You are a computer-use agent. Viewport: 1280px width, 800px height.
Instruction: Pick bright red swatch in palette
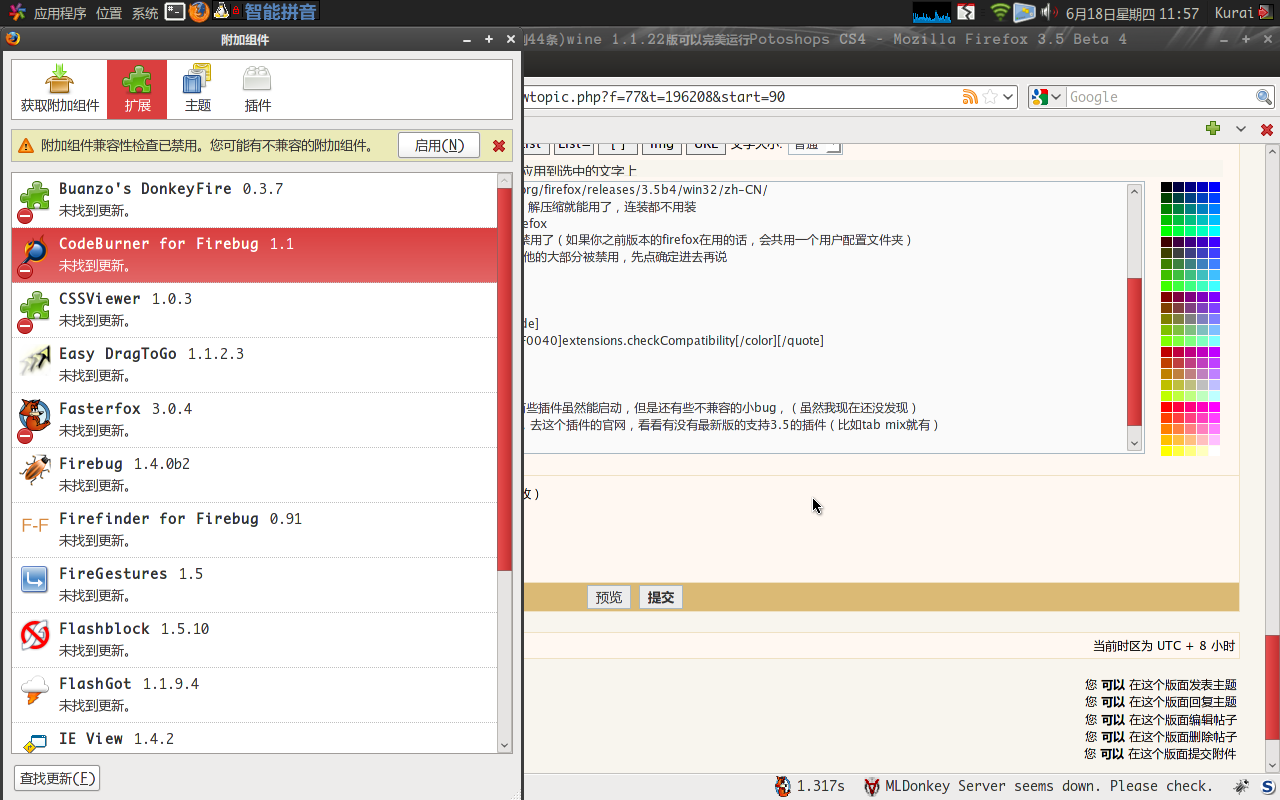pyautogui.click(x=1166, y=407)
